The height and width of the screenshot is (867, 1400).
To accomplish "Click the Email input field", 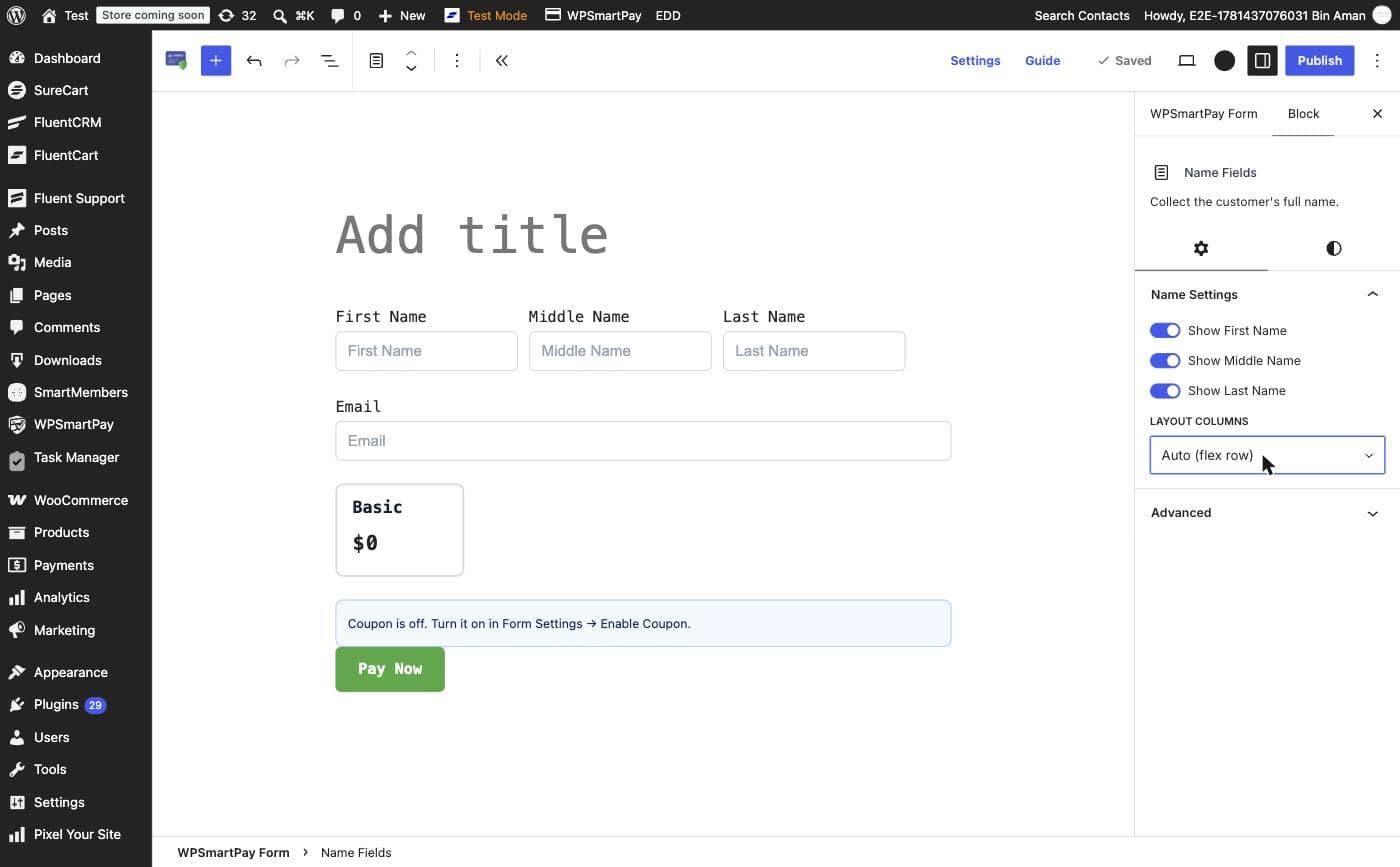I will [643, 441].
